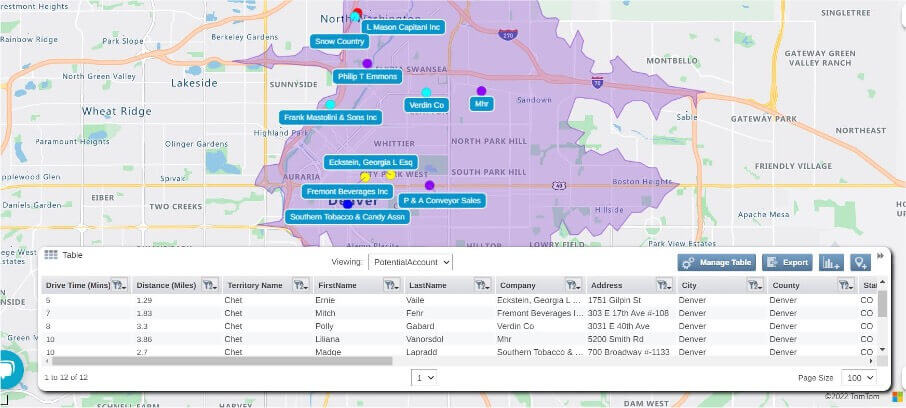
Task: Click the vertical scrollbar of the table
Action: point(882,304)
